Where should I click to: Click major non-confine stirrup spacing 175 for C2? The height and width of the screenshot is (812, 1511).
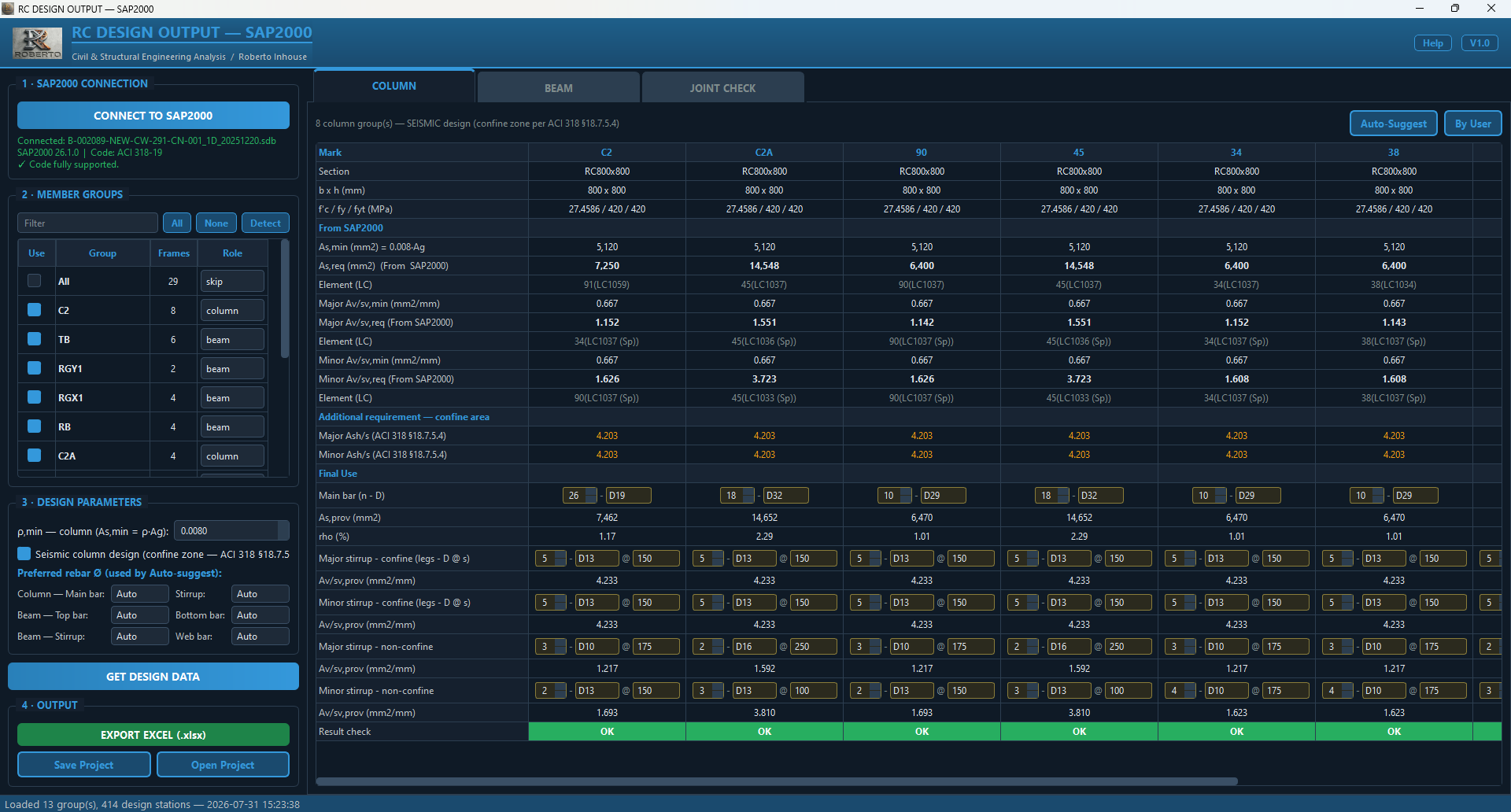[656, 647]
